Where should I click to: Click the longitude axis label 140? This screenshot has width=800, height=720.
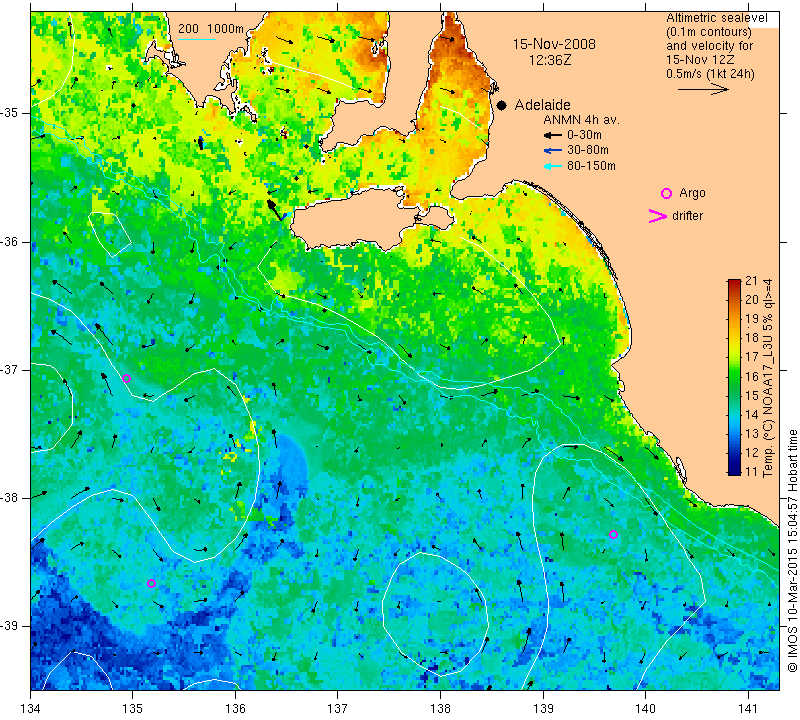pyautogui.click(x=645, y=709)
